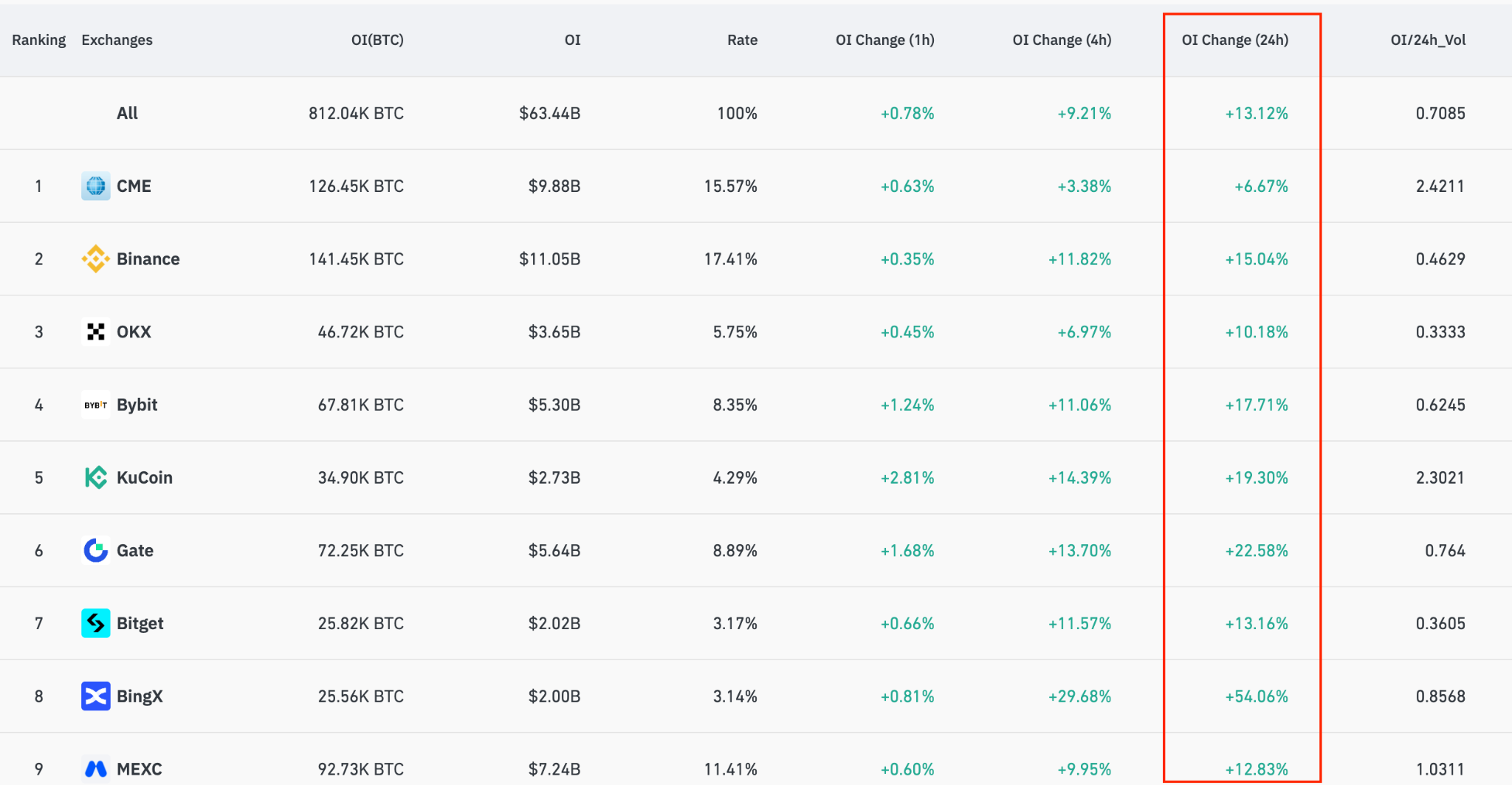The width and height of the screenshot is (1512, 785).
Task: Sort by OI Change (24h) column header
Action: click(x=1234, y=40)
